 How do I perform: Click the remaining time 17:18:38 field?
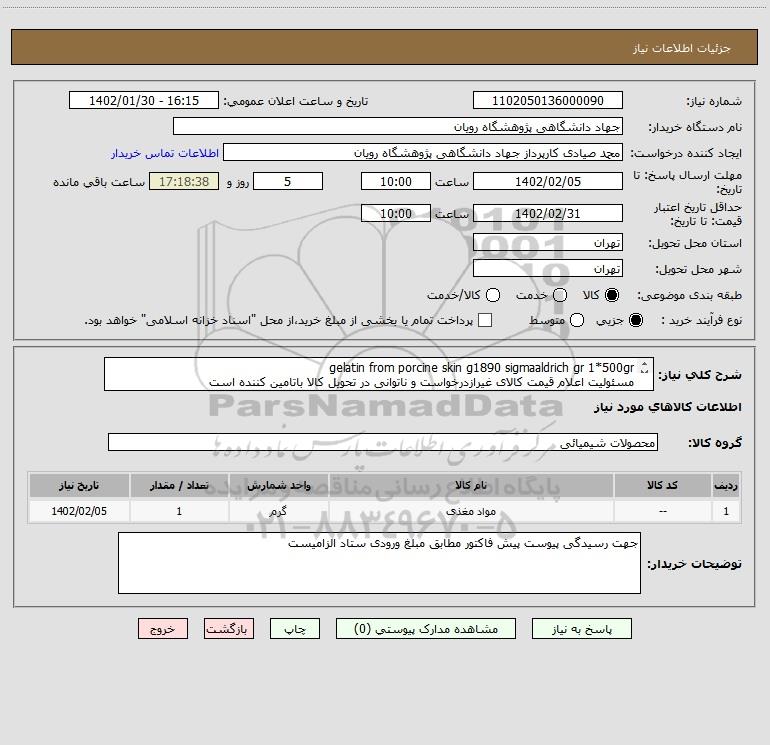tap(184, 182)
